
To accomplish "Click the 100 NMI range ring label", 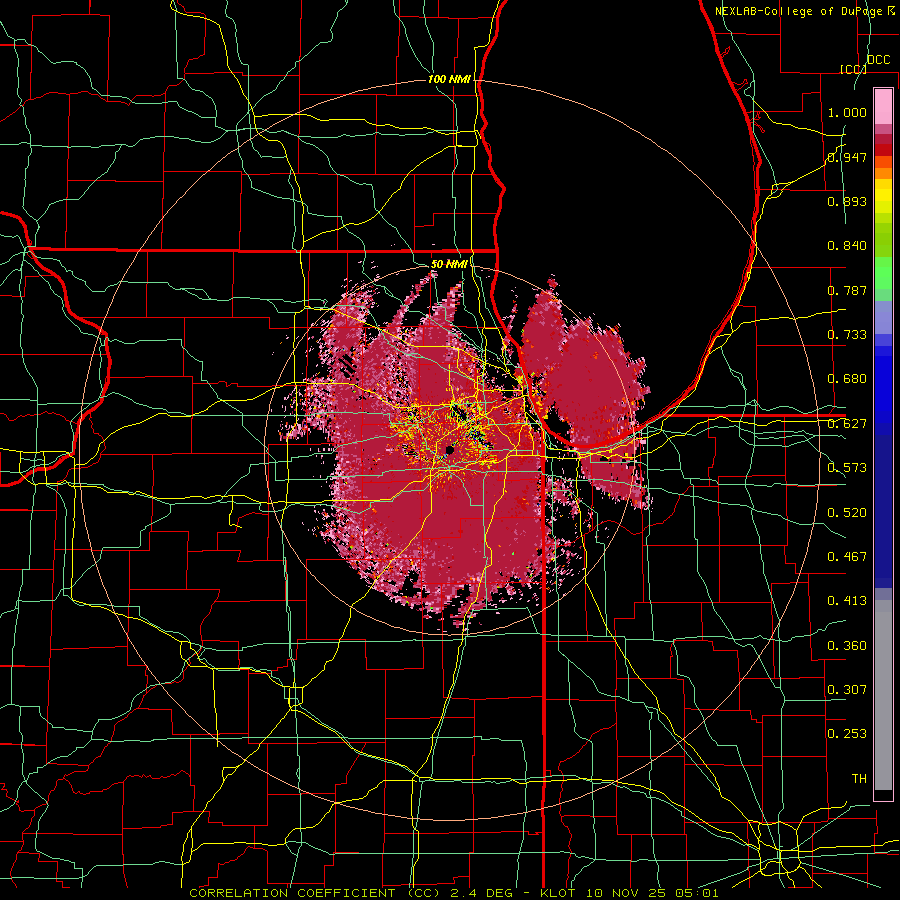I will (x=449, y=79).
